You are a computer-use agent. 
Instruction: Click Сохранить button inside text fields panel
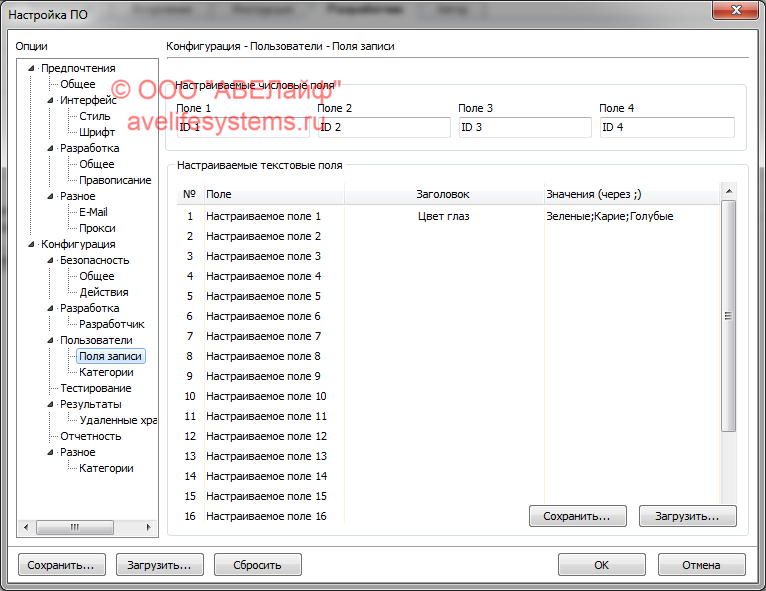(577, 517)
